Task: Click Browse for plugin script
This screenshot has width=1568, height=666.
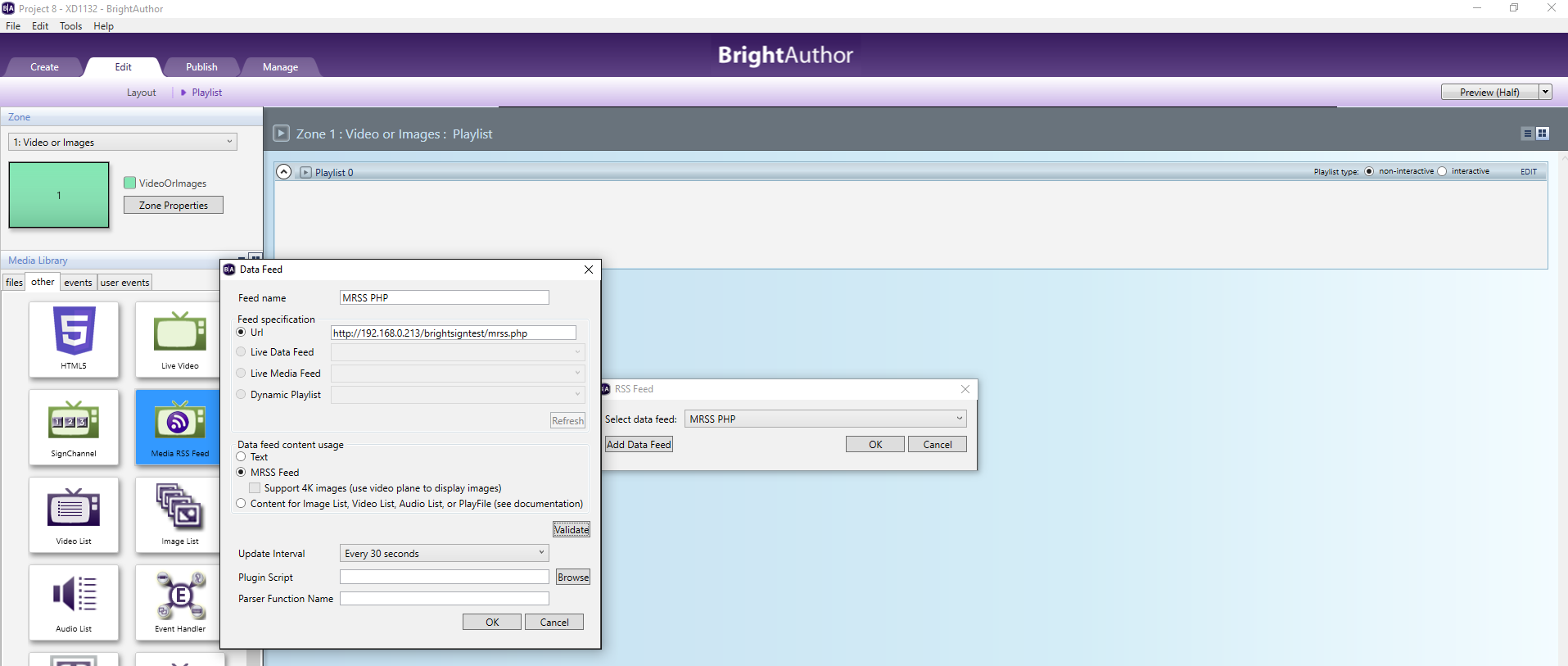Action: [x=573, y=578]
